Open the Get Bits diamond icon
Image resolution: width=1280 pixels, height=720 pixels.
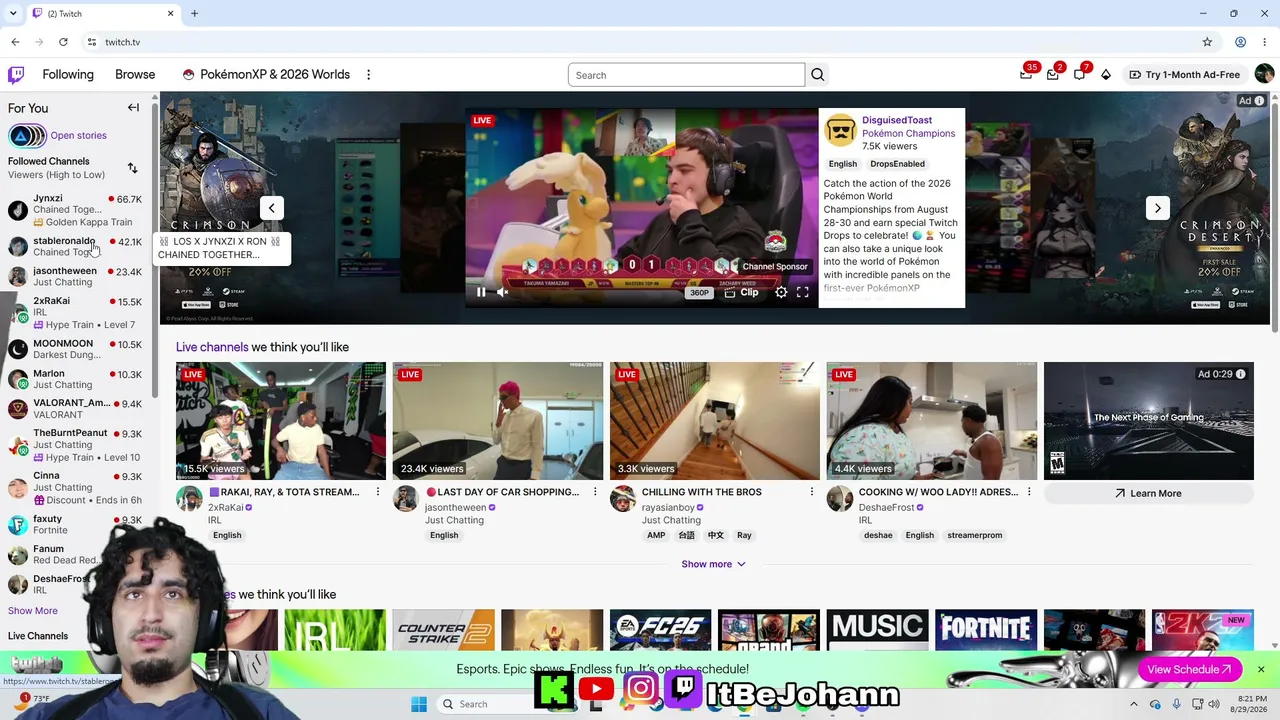tap(1106, 75)
